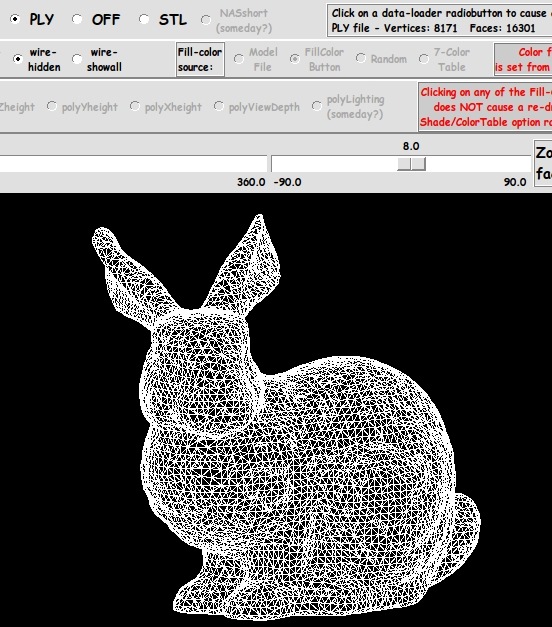
Task: Select the polyYheight shading option
Action: click(51, 106)
